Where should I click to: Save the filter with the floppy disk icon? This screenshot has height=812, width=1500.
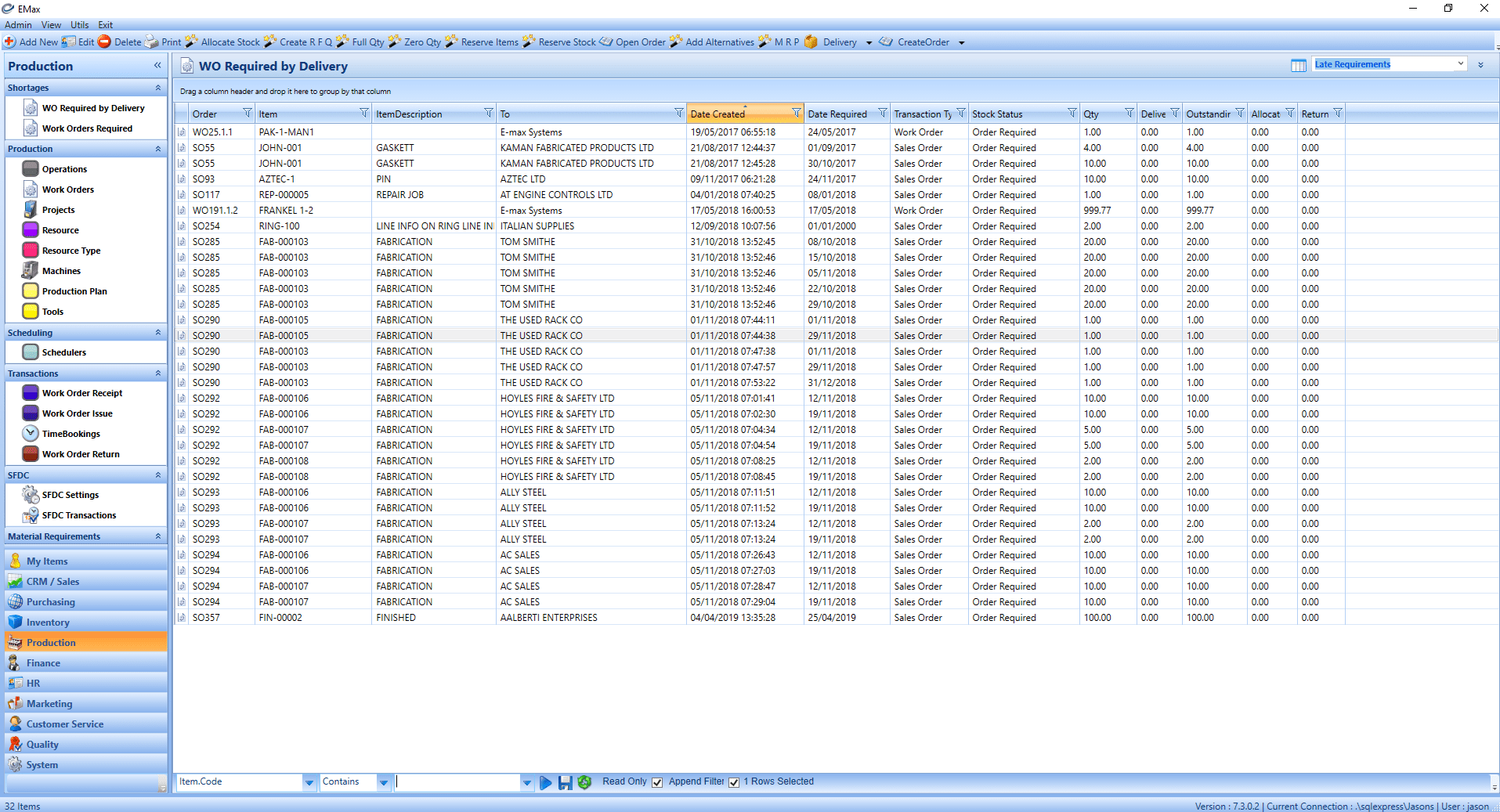[x=565, y=782]
